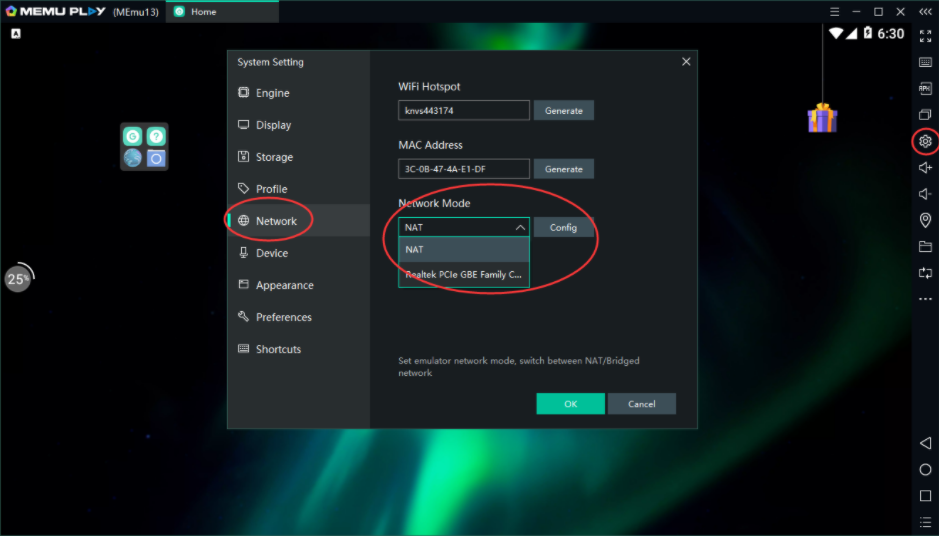Viewport: 939px width, 537px height.
Task: Open the shared folder icon
Action: pos(925,246)
